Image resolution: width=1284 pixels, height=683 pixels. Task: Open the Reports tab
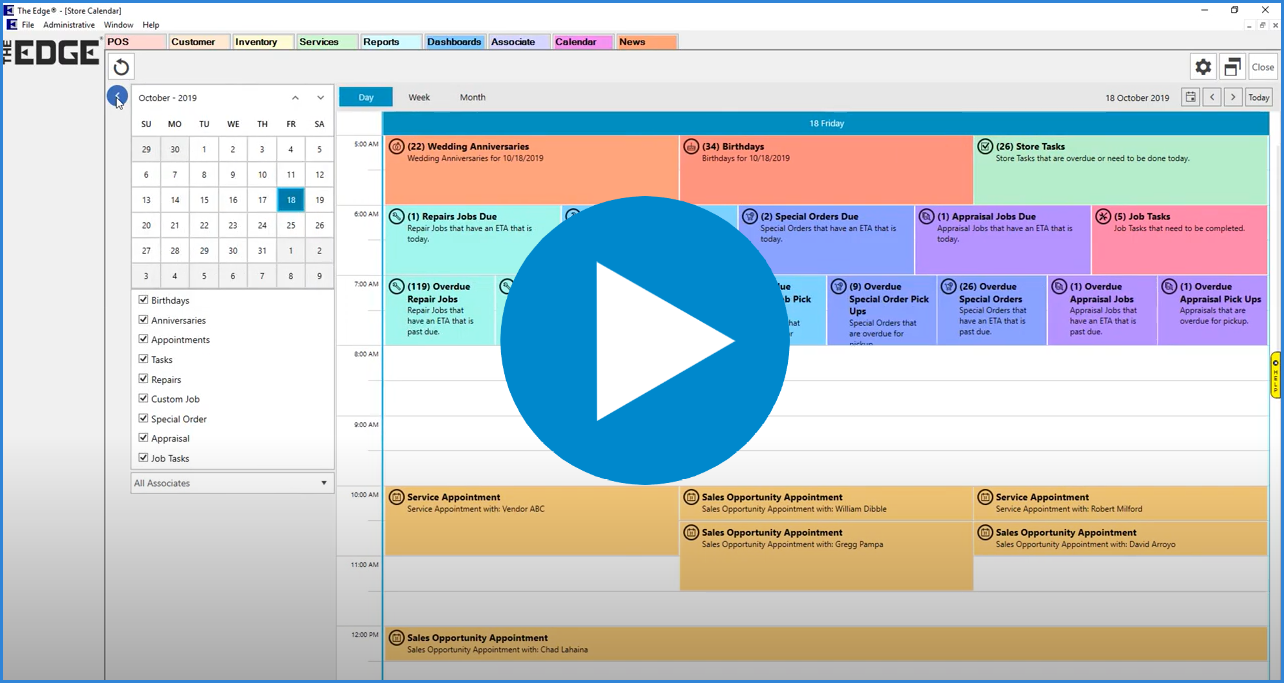coord(390,42)
